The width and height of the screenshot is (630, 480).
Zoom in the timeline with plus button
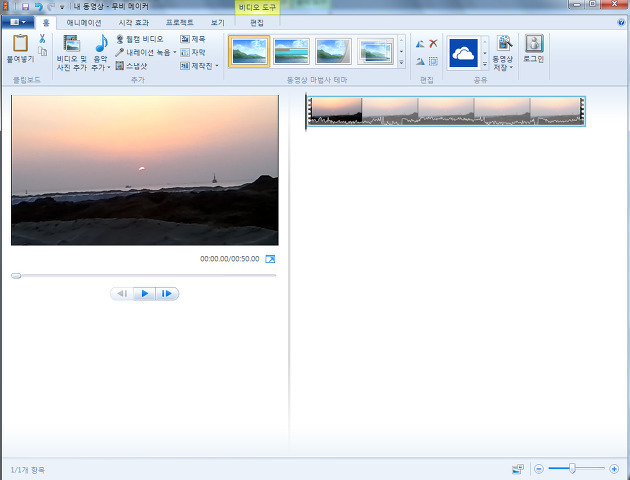click(x=614, y=468)
